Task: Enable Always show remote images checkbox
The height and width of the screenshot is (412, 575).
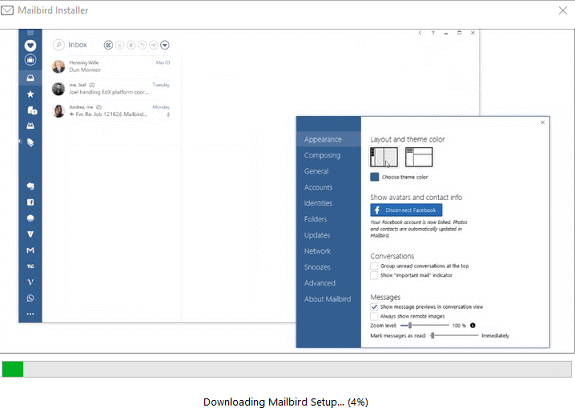Action: pos(374,316)
